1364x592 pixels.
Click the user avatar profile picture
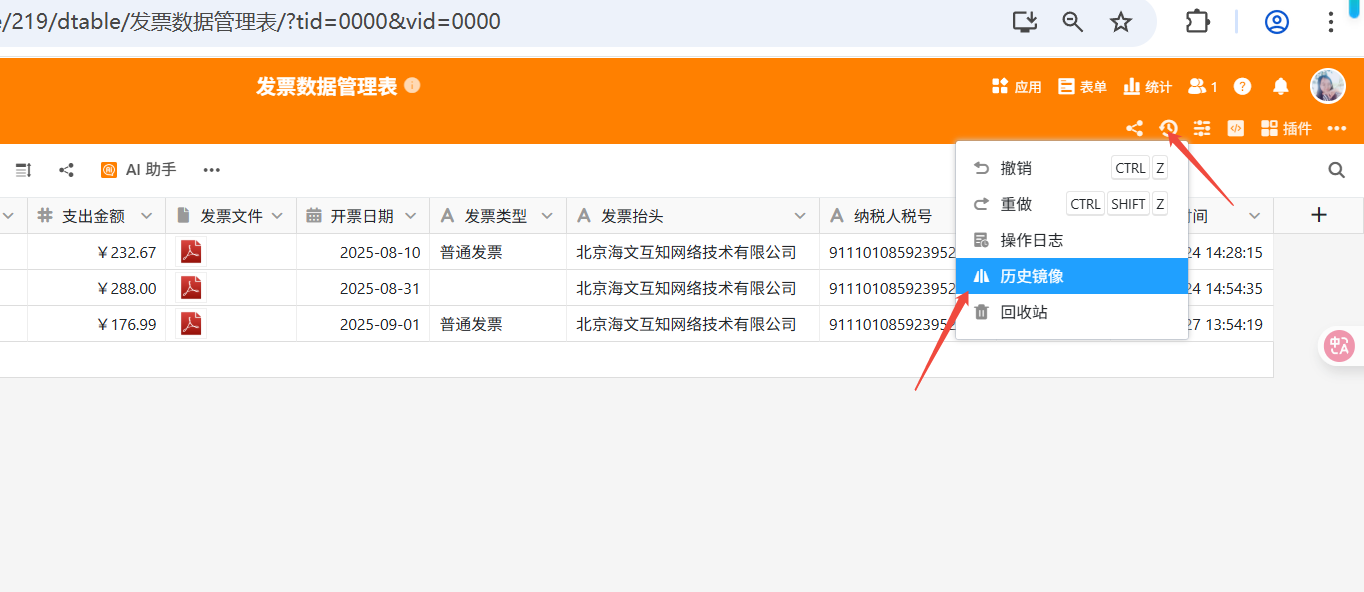(1328, 86)
